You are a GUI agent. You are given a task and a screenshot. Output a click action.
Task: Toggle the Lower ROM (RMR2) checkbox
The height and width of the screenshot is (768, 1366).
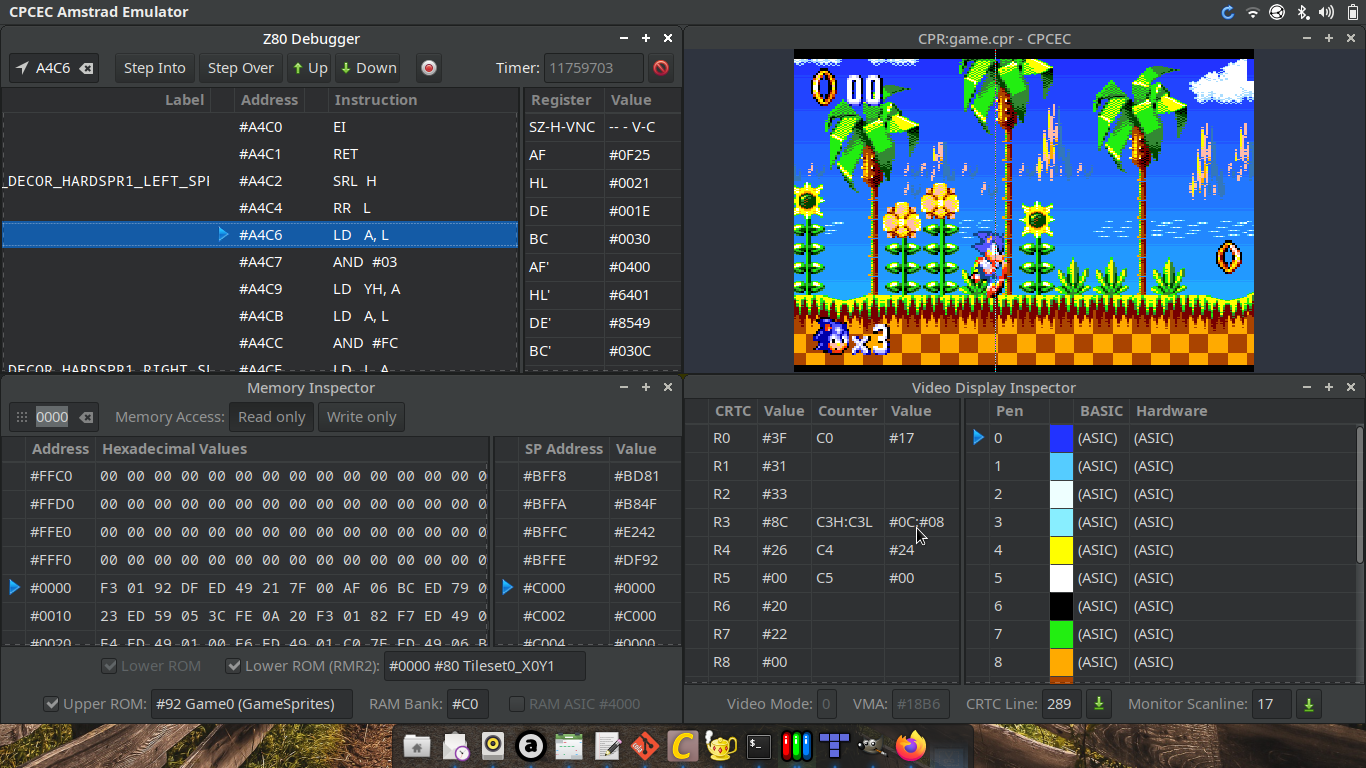[x=234, y=666]
